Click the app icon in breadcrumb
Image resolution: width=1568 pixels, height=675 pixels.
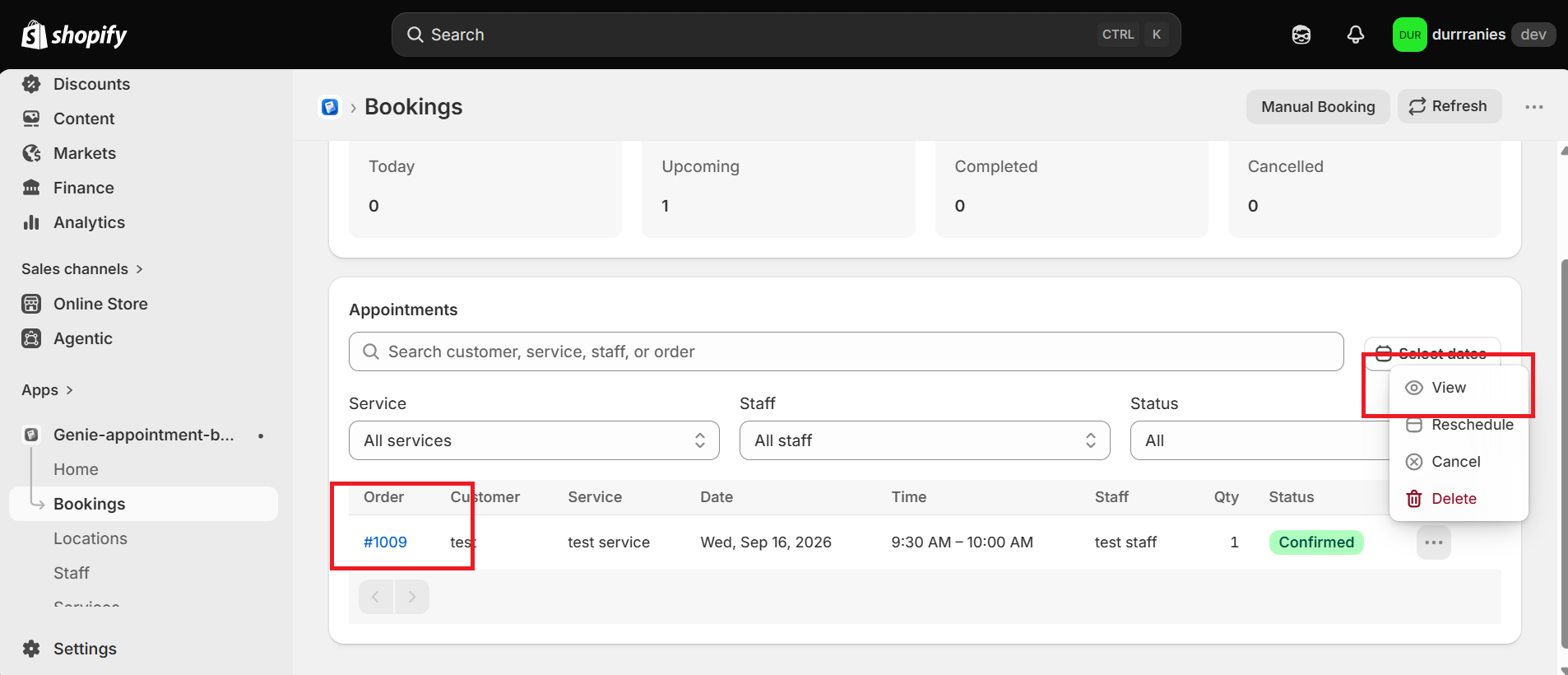(x=330, y=107)
